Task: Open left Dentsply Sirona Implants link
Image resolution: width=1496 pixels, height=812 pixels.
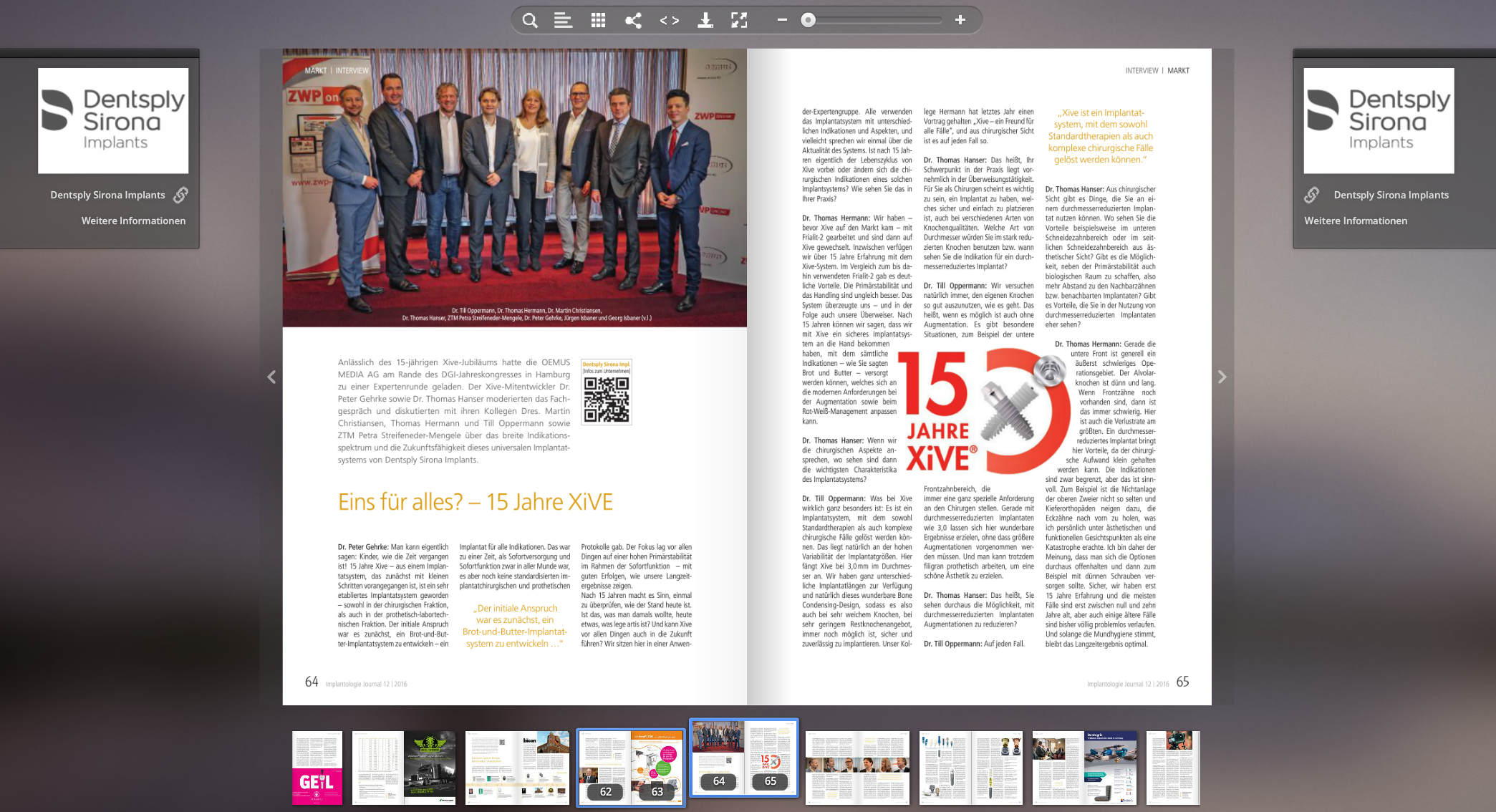Action: pyautogui.click(x=107, y=195)
